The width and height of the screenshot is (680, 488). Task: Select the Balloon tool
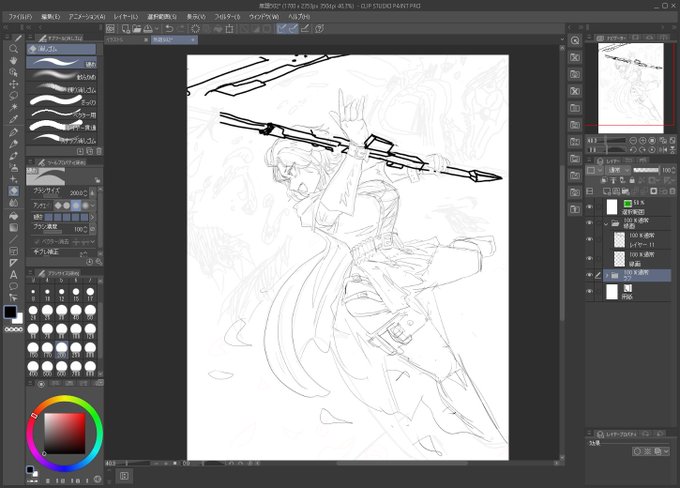[13, 286]
